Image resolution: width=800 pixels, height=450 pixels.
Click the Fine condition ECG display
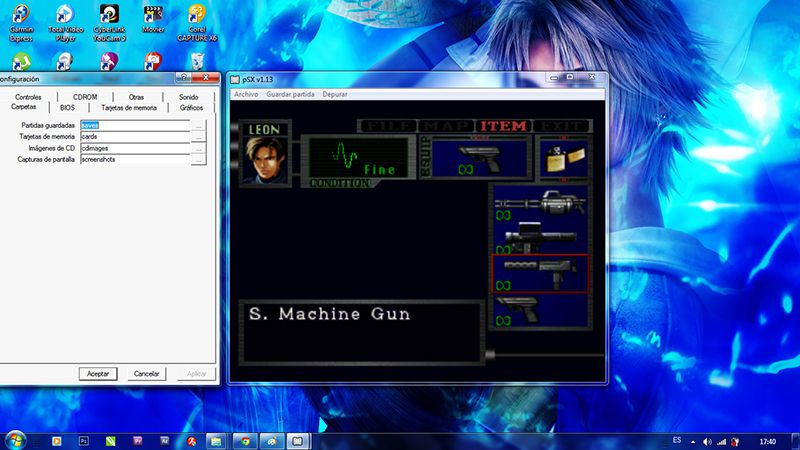pos(359,158)
